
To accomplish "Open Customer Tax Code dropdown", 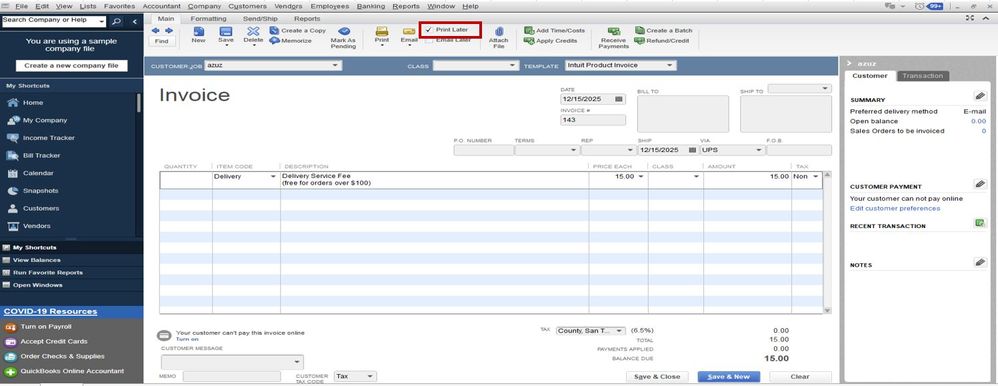I will 370,376.
